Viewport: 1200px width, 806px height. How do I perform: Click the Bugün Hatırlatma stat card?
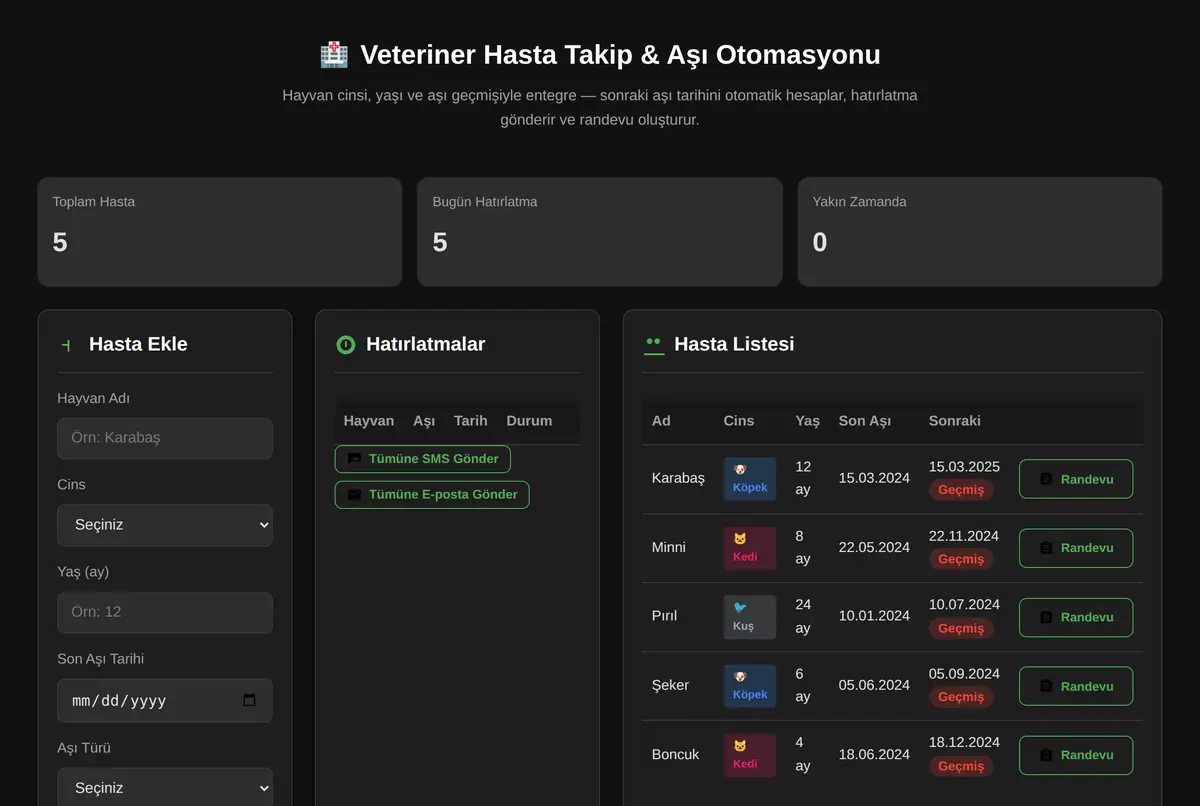600,232
